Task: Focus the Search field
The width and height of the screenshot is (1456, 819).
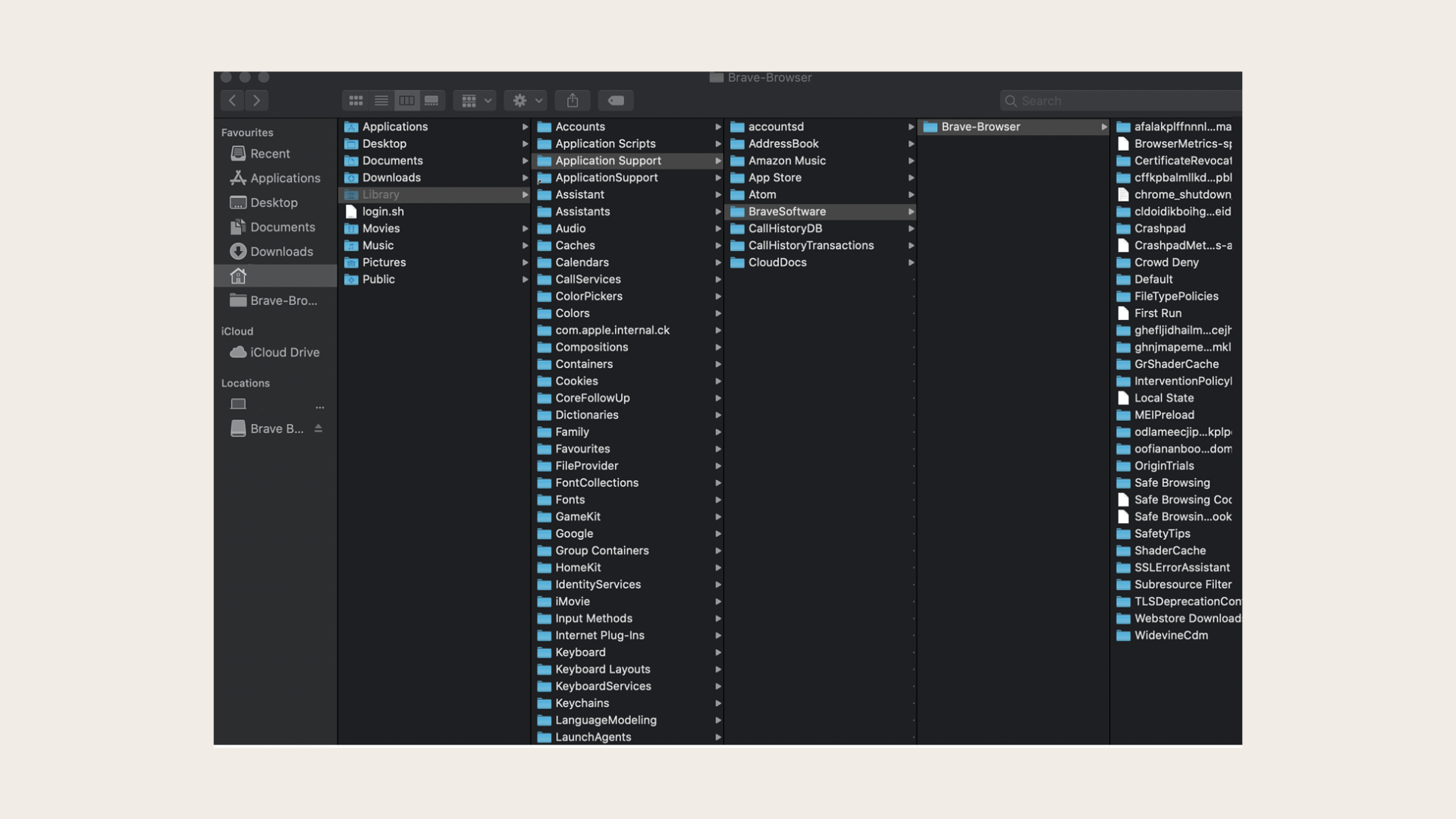Action: pyautogui.click(x=1121, y=101)
